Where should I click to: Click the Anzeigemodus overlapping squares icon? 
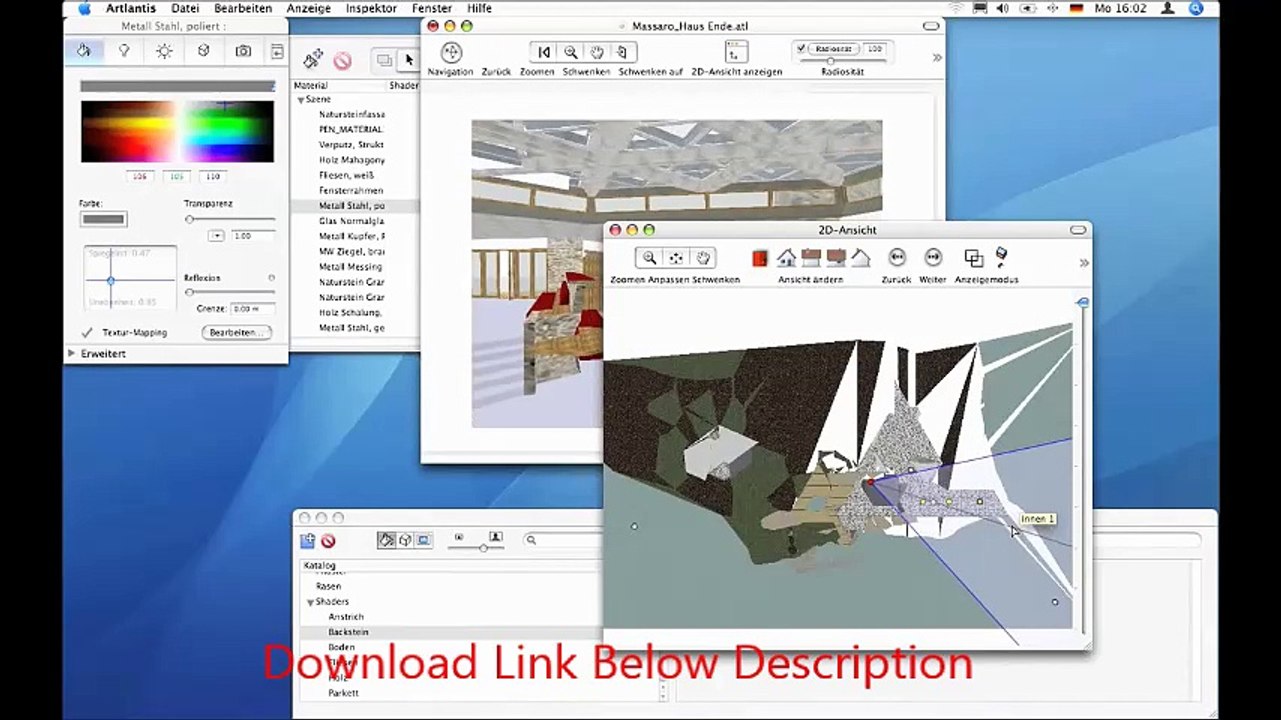[973, 258]
